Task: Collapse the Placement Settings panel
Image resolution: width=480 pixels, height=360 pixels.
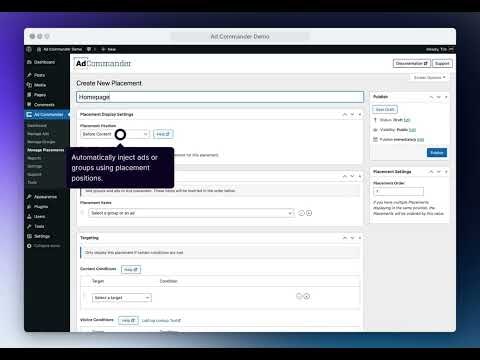Action: pos(446,172)
